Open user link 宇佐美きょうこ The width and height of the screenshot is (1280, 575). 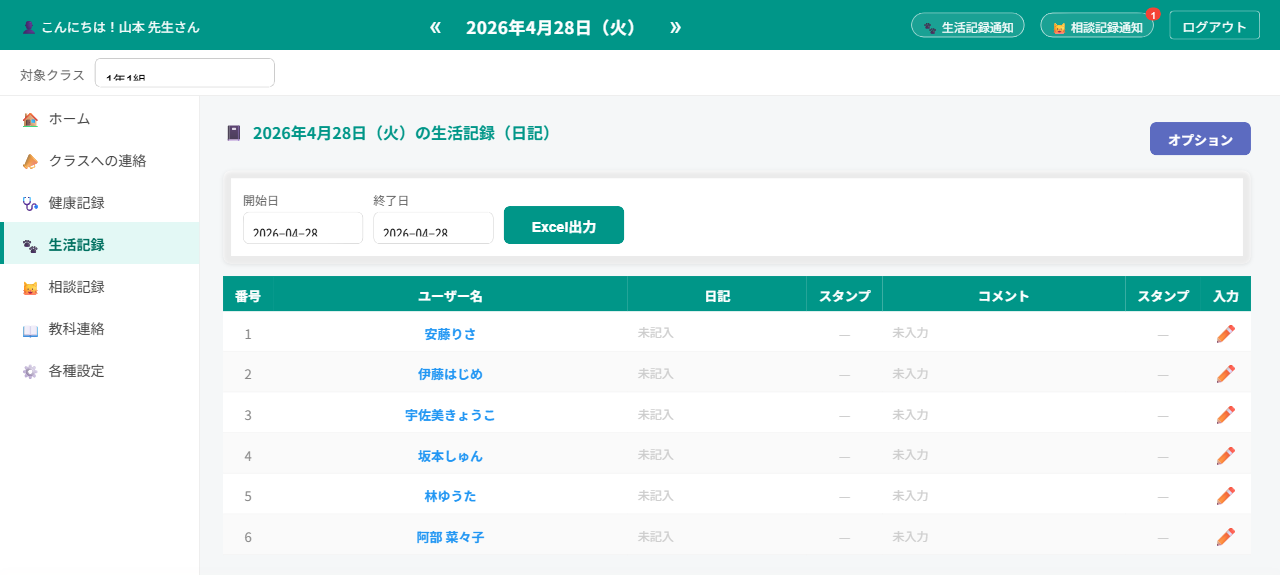pos(450,415)
